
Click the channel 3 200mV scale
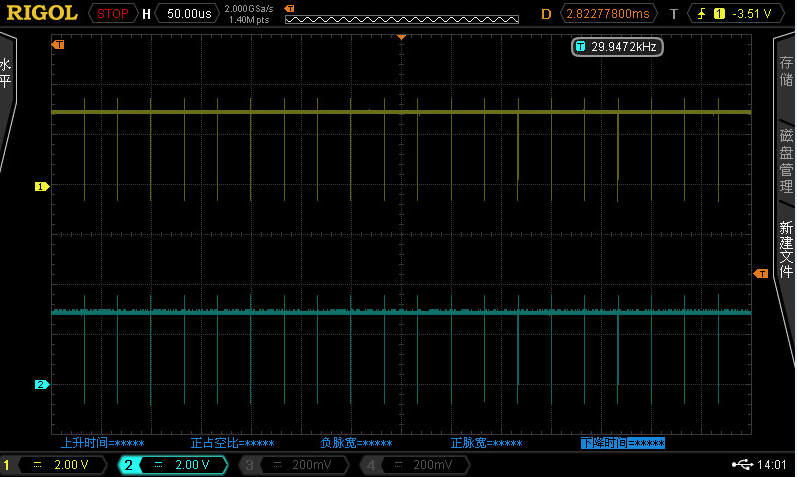click(x=312, y=465)
